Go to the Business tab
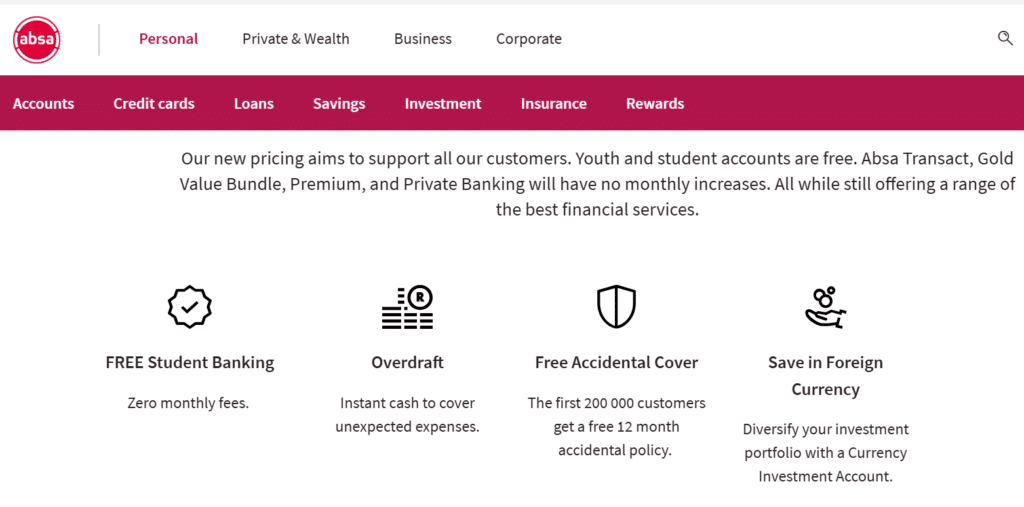This screenshot has height=507, width=1024. [x=423, y=39]
